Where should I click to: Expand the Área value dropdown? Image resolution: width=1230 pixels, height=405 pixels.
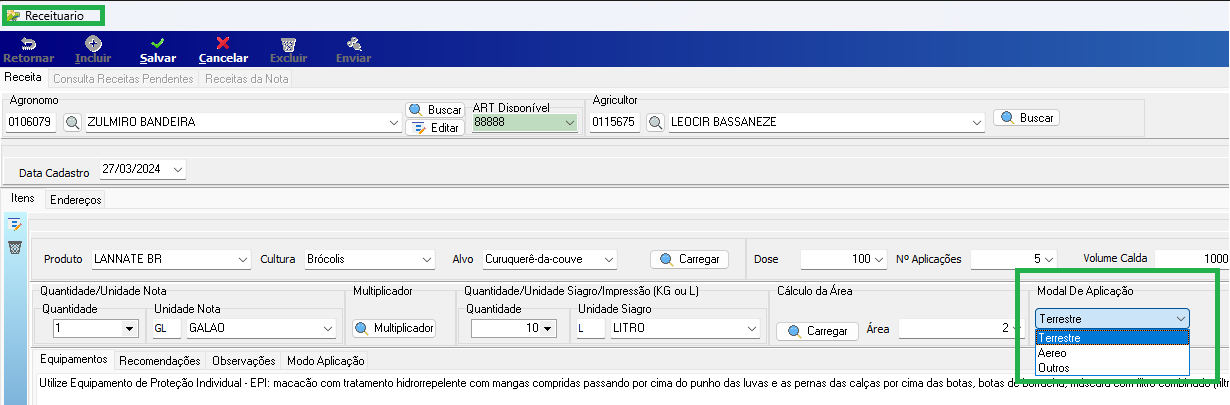click(1015, 328)
